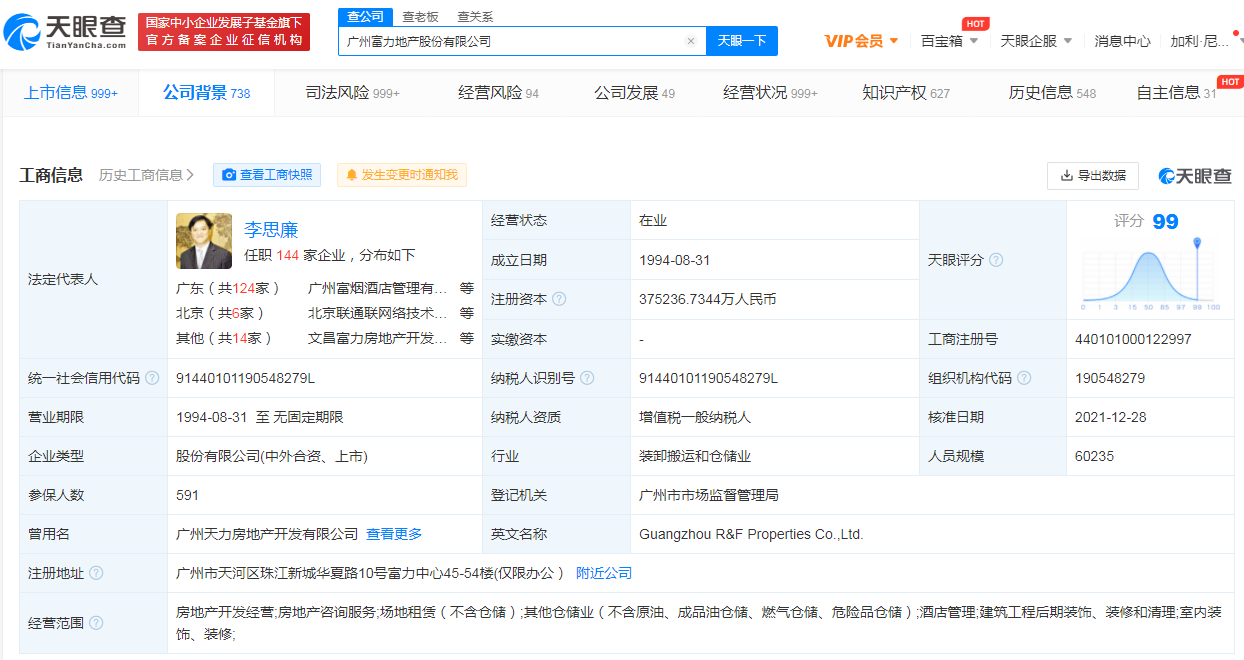1244x660 pixels.
Task: Switch to the 司法风险 tab
Action: tap(352, 93)
